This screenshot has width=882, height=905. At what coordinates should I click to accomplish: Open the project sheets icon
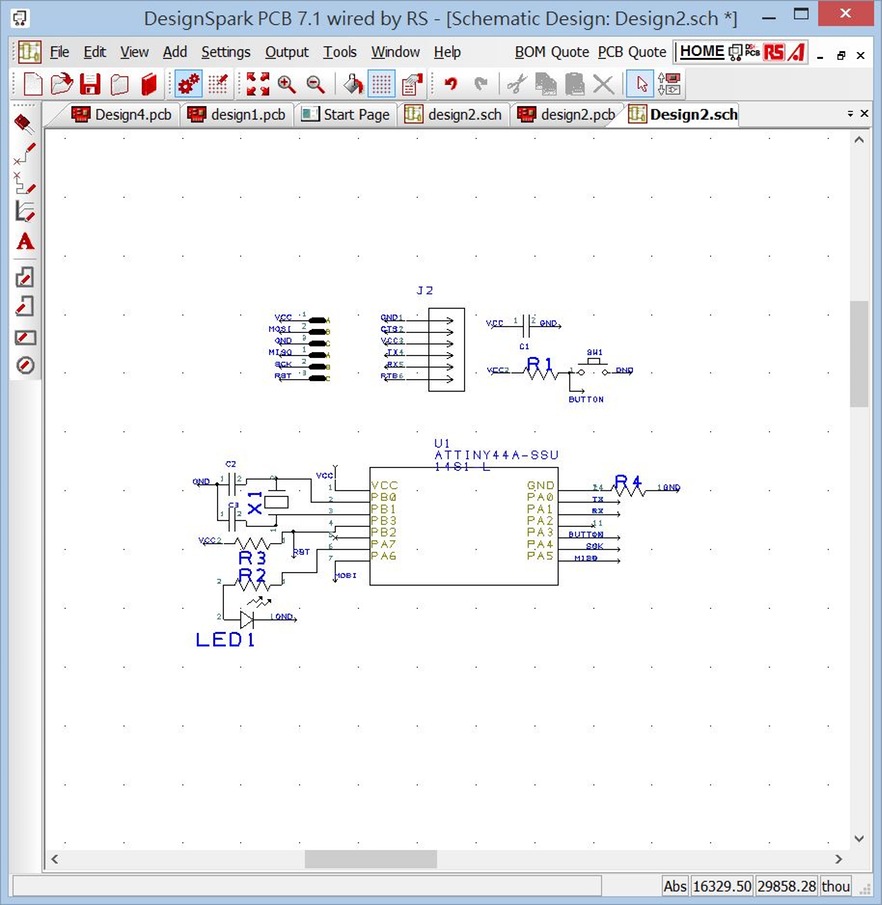(x=119, y=84)
